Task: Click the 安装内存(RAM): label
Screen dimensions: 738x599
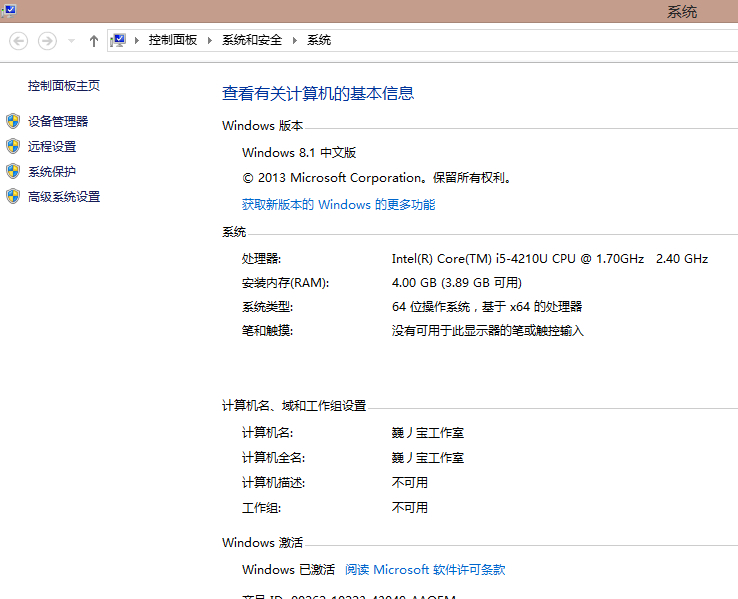Action: click(285, 283)
